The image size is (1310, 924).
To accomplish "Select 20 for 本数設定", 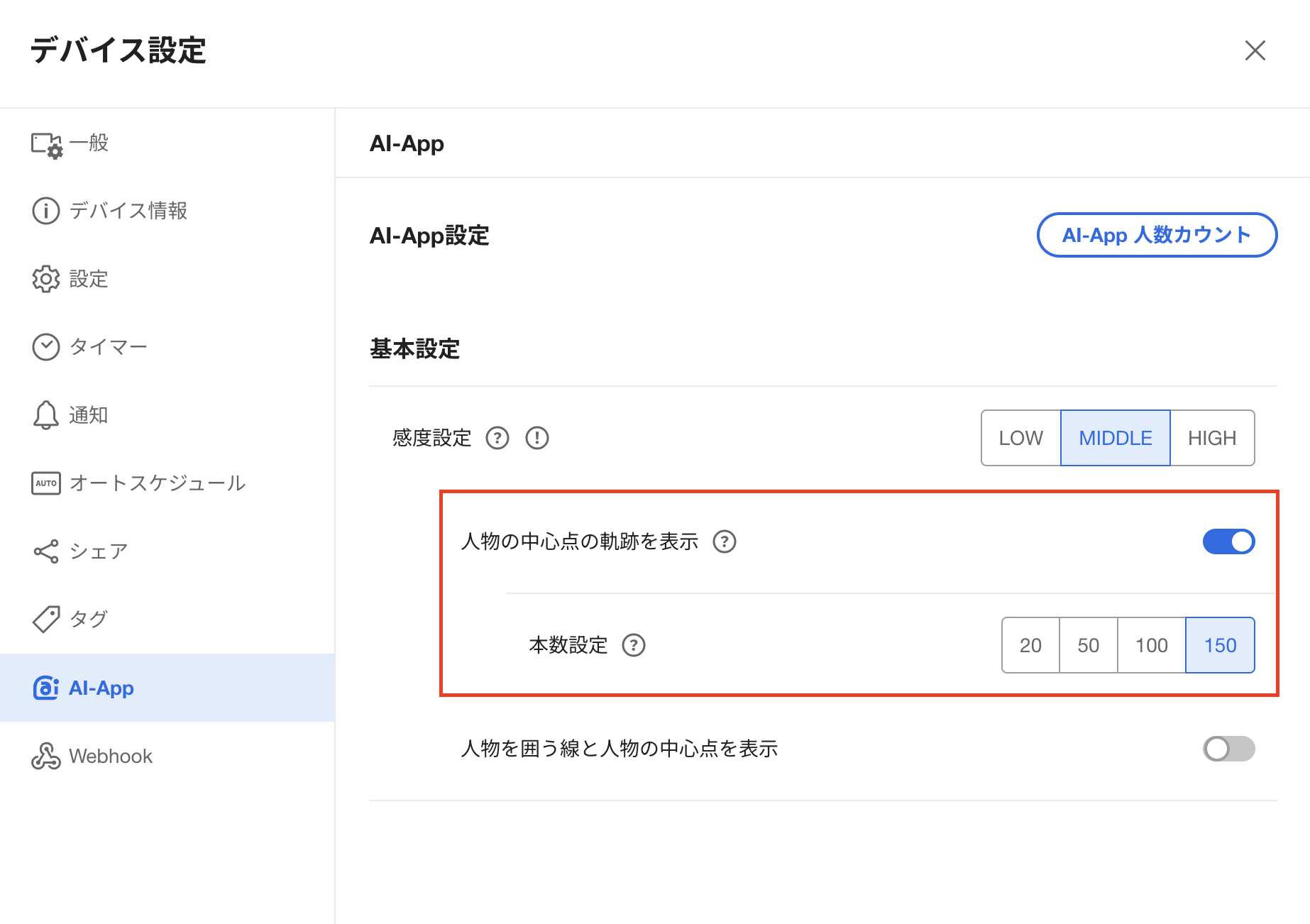I will click(1030, 645).
